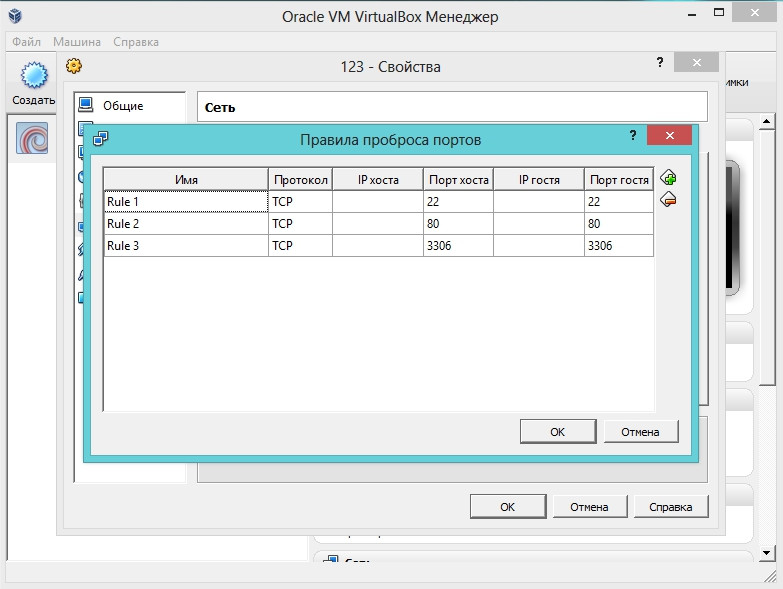Click the TCP protocol cell of Rule 1
The image size is (783, 589).
click(300, 202)
